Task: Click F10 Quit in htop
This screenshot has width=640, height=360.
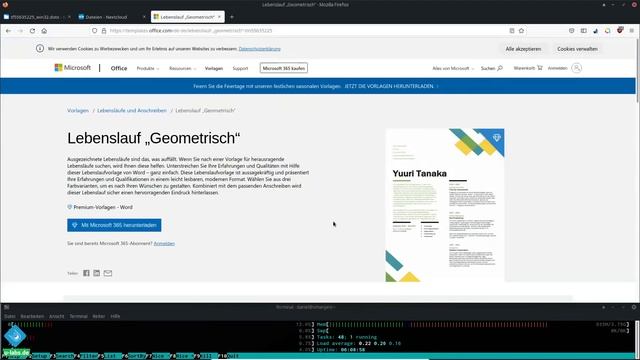Action: pos(229,356)
